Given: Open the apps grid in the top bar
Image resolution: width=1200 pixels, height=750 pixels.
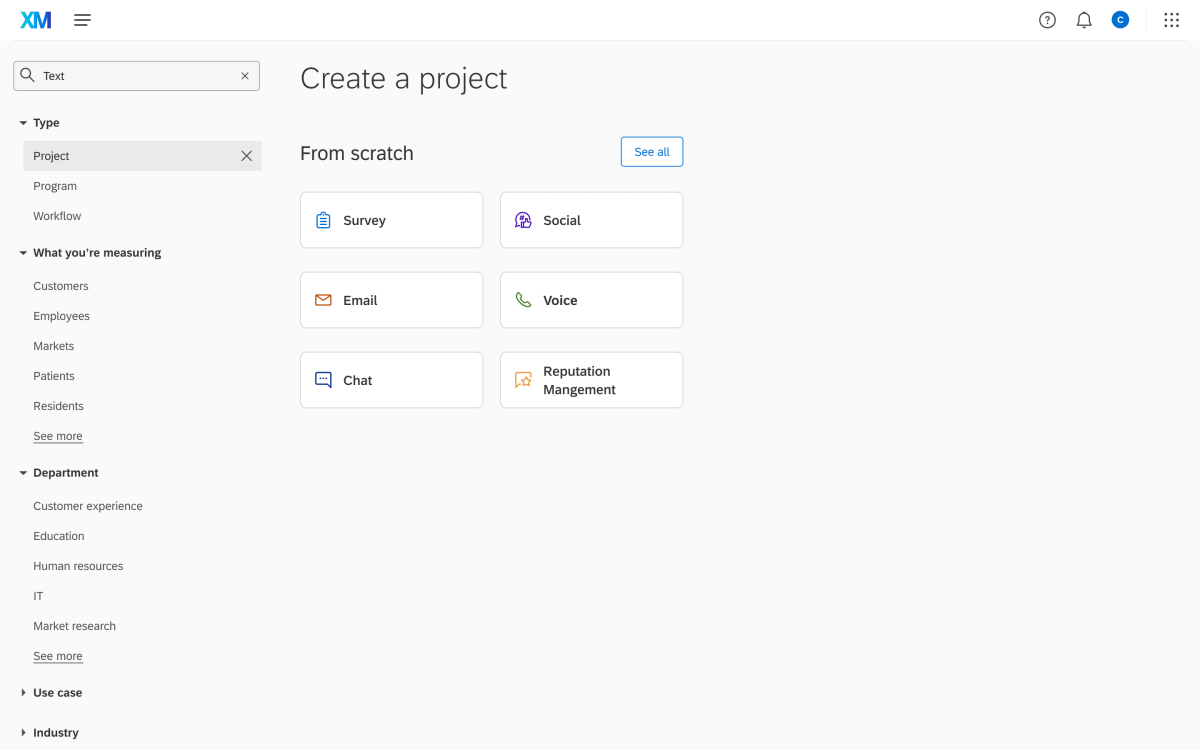Looking at the screenshot, I should tap(1170, 19).
